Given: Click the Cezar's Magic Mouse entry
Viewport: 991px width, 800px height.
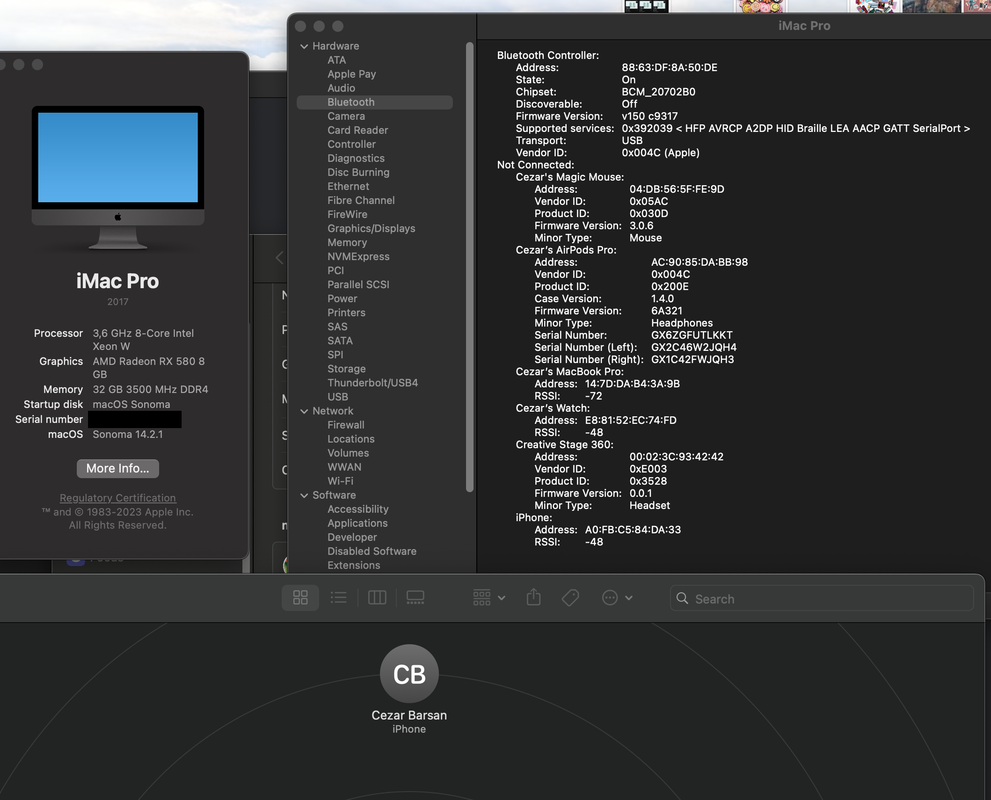Looking at the screenshot, I should pos(569,177).
